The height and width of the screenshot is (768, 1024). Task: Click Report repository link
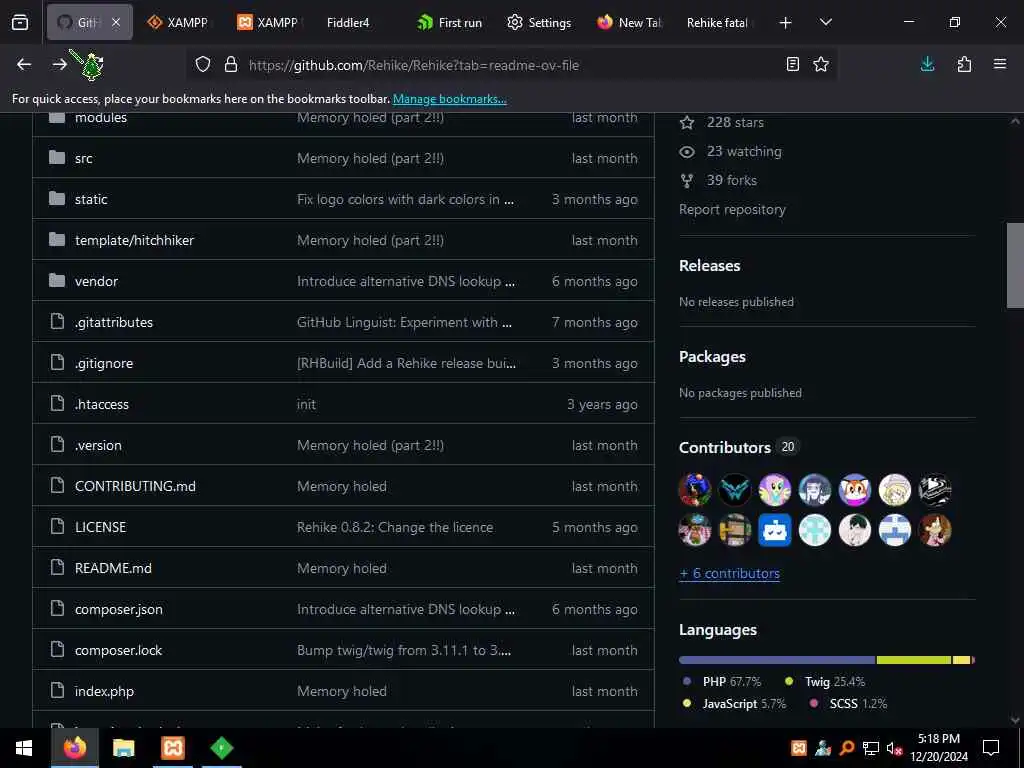click(732, 210)
